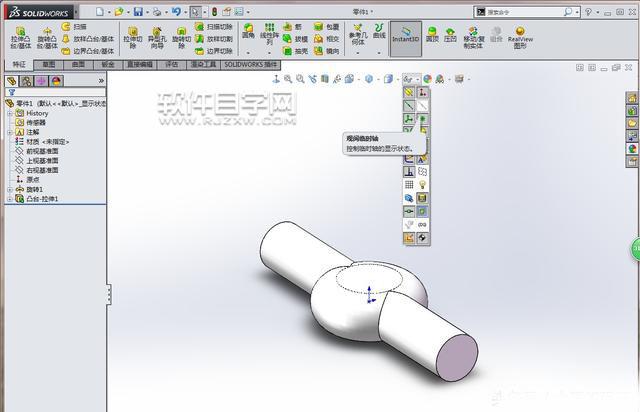Choose the Sweep (扫描) boss command
Viewport: 640px width, 412px height.
74,27
